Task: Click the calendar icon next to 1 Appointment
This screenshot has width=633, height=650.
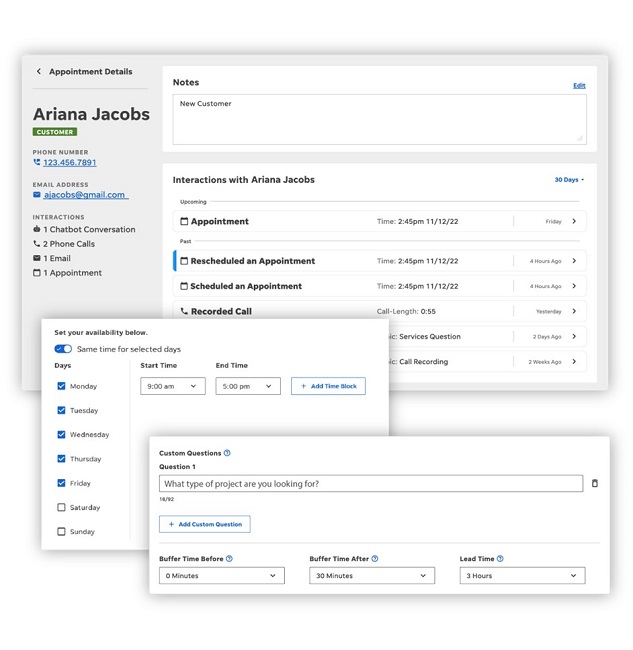Action: point(37,273)
